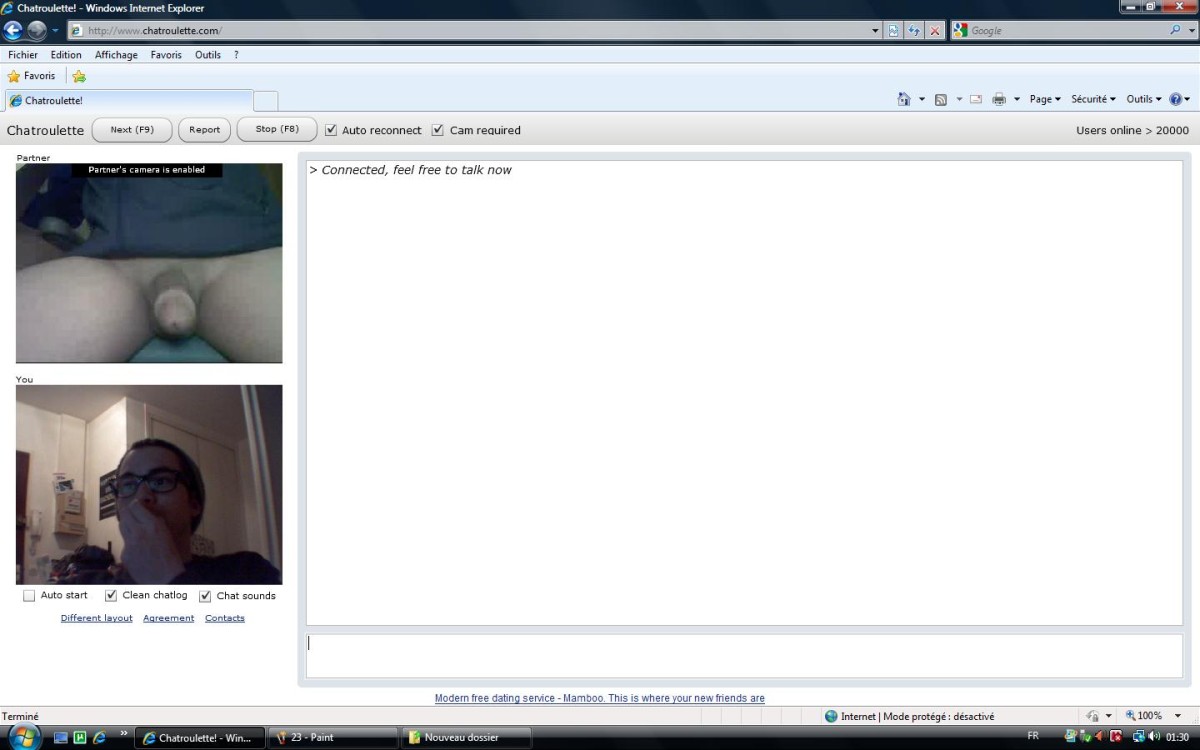Click the Terminé status bar text

point(20,716)
